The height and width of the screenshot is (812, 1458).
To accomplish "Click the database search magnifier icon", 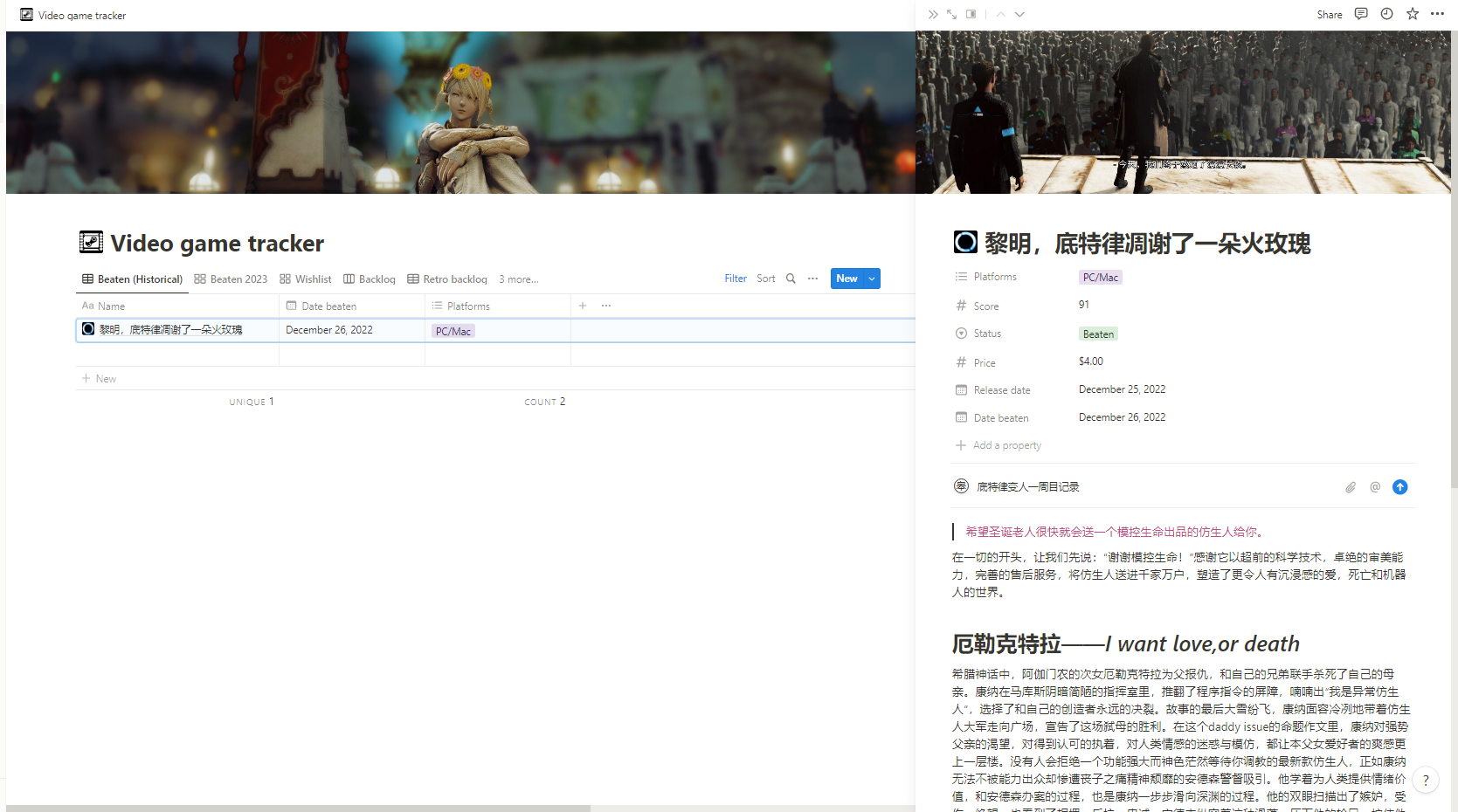I will point(791,279).
